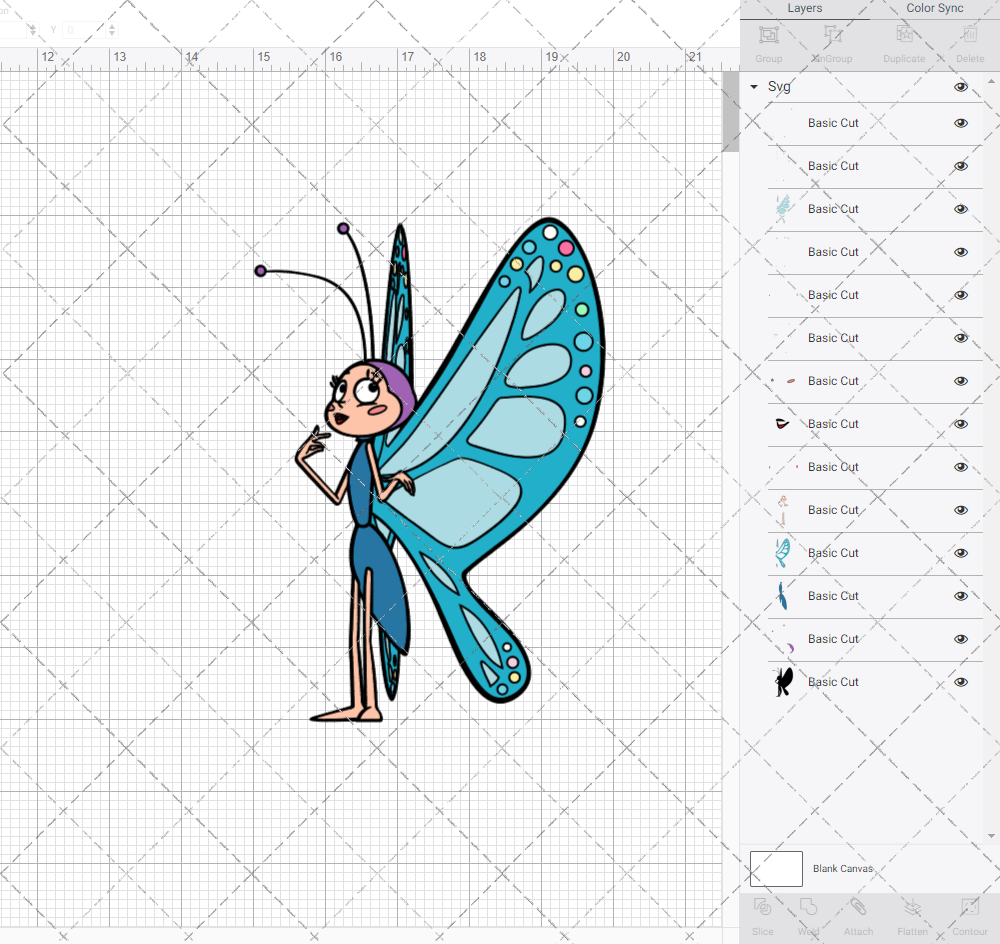
Task: Select the dark blue dress layer thumbnail
Action: (783, 596)
